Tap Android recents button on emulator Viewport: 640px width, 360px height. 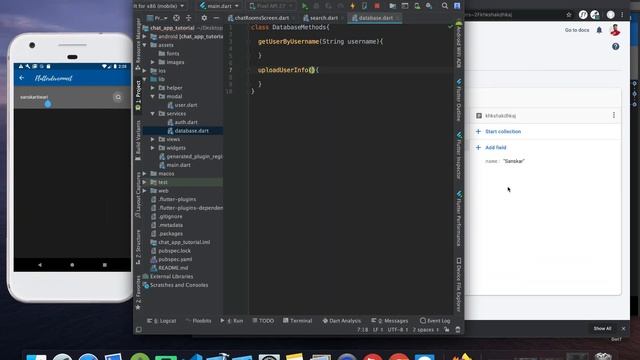tap(105, 265)
